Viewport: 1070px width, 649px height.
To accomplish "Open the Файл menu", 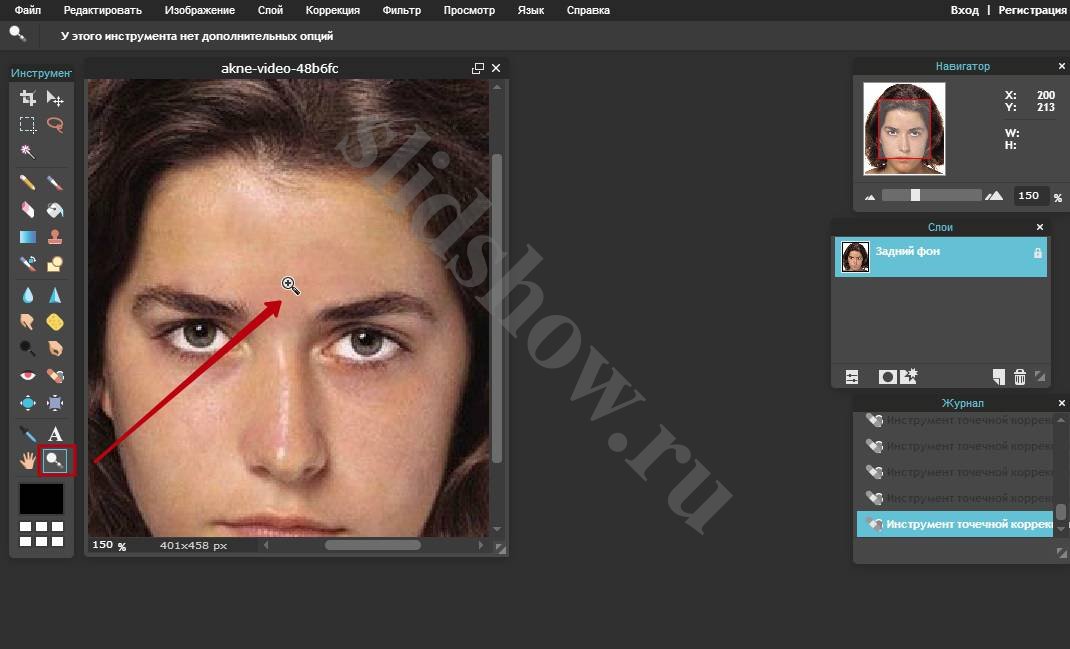I will tap(27, 10).
